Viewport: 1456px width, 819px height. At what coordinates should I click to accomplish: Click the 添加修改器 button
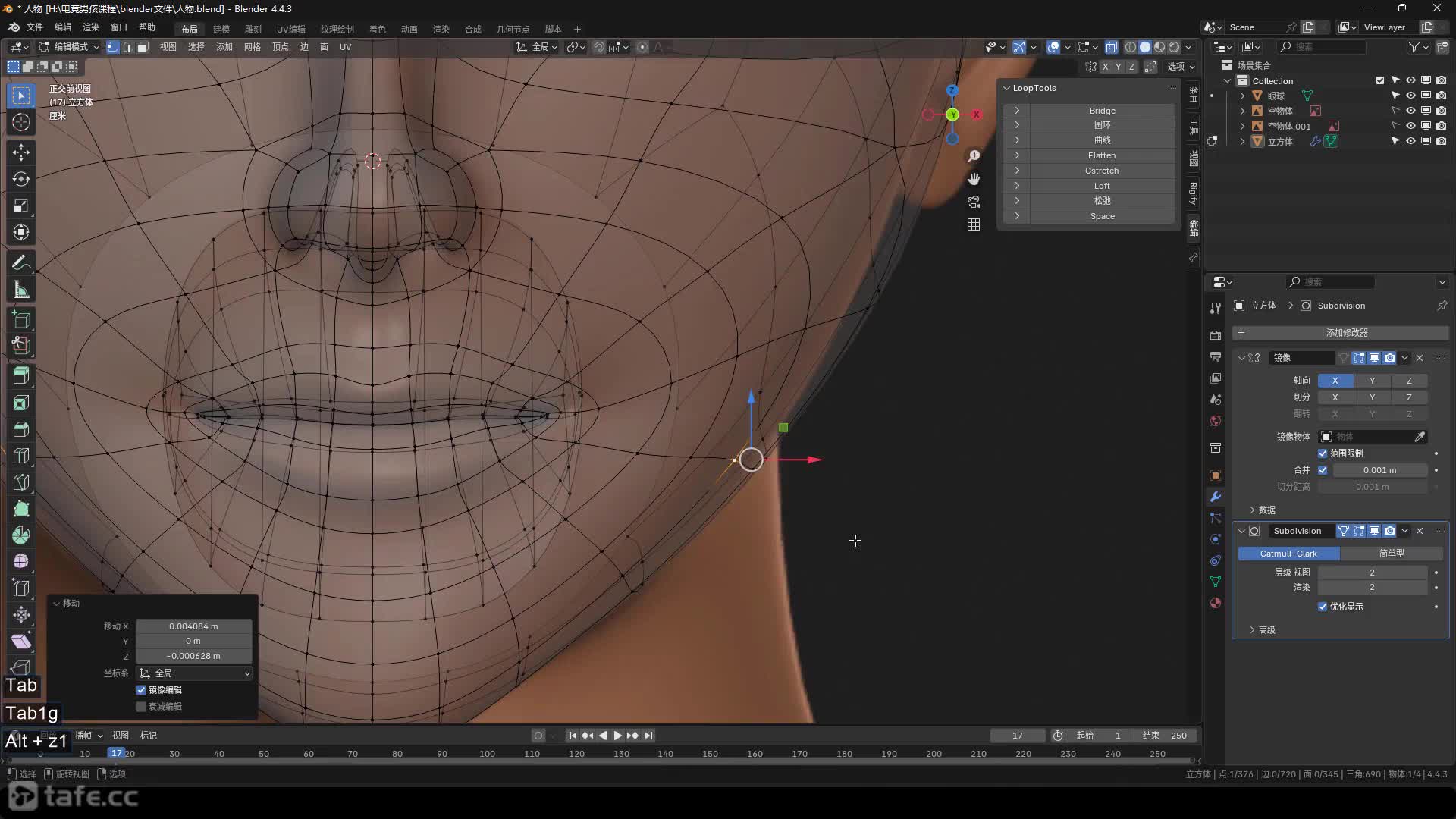(x=1346, y=333)
